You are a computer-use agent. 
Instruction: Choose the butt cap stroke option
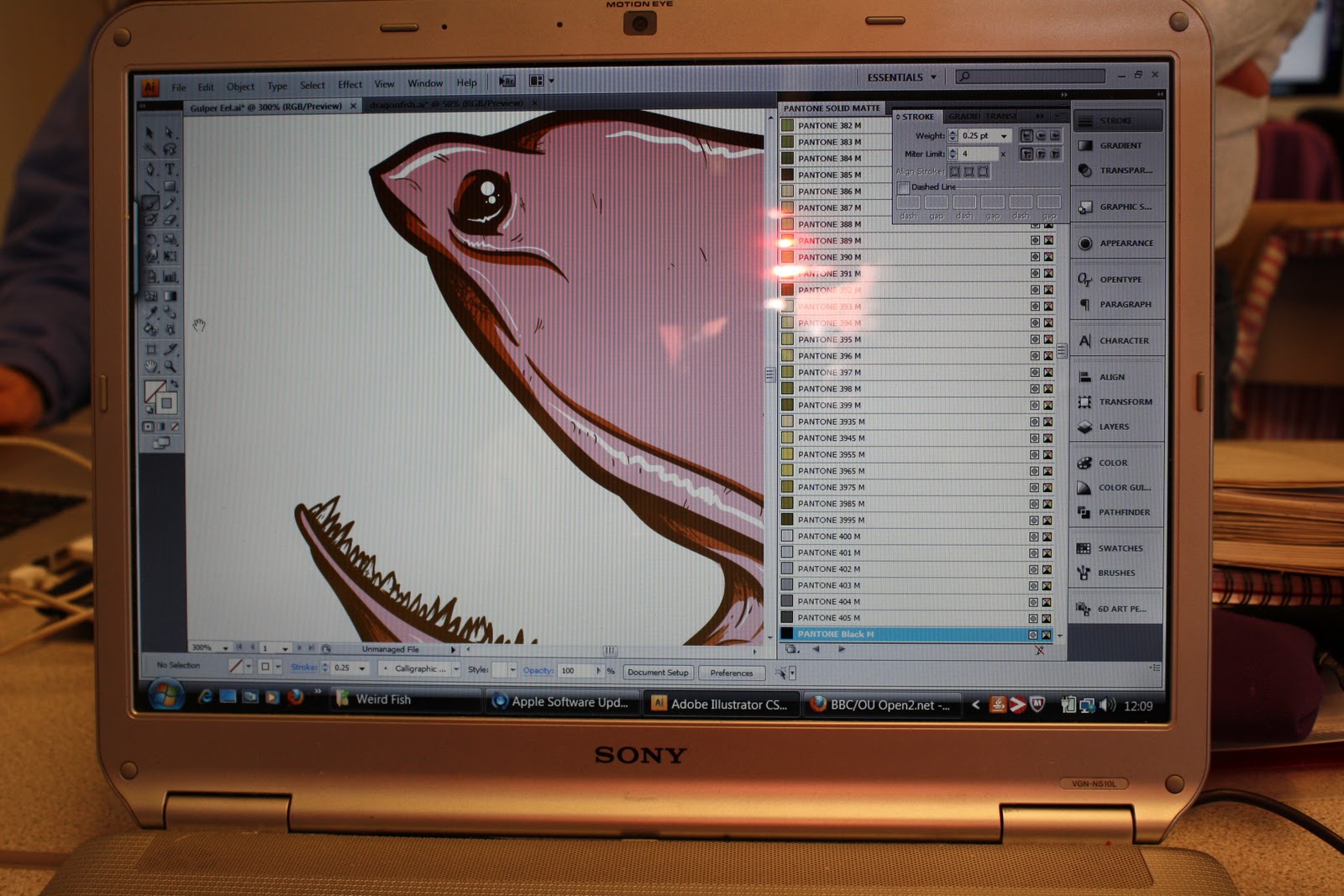tap(1026, 135)
